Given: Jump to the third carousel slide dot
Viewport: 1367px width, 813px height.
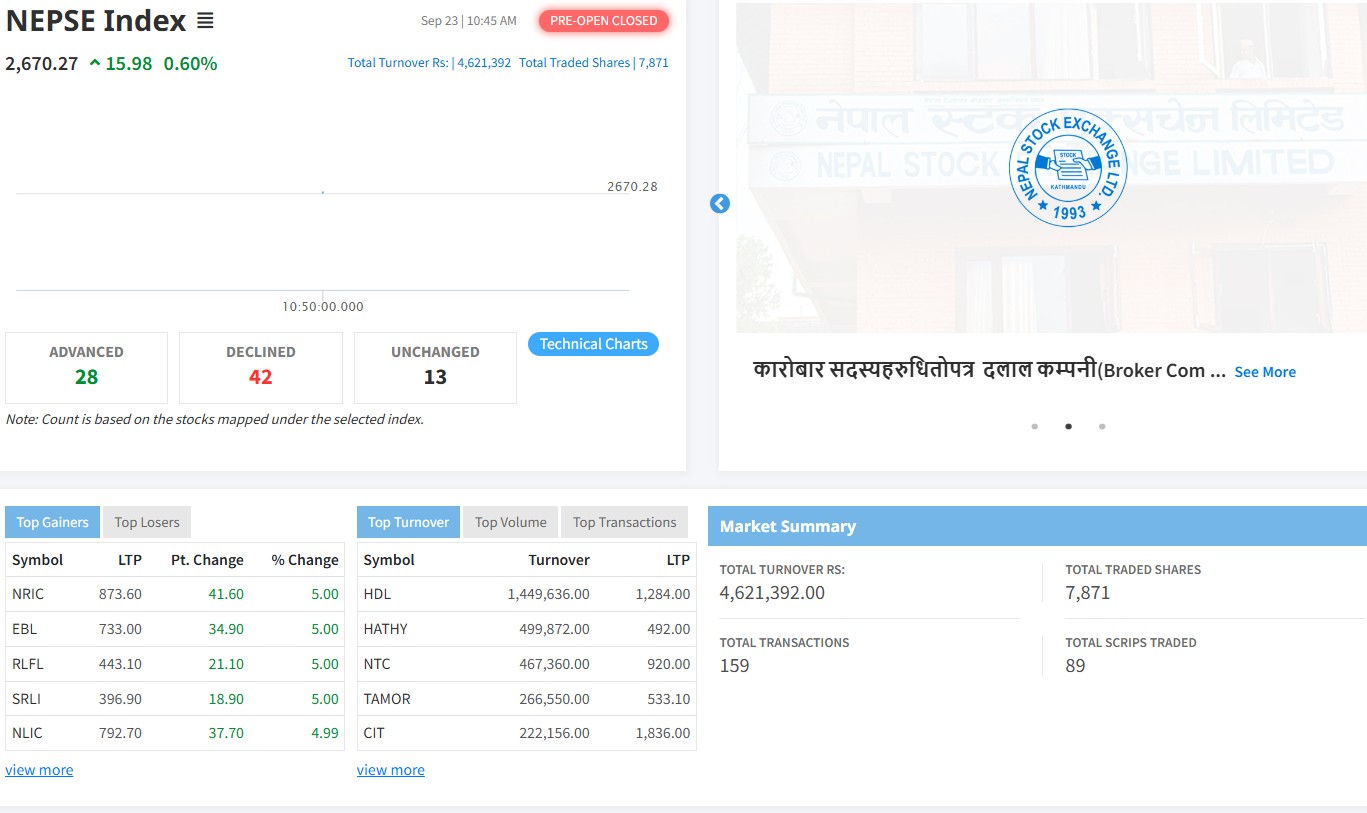Looking at the screenshot, I should pyautogui.click(x=1102, y=426).
